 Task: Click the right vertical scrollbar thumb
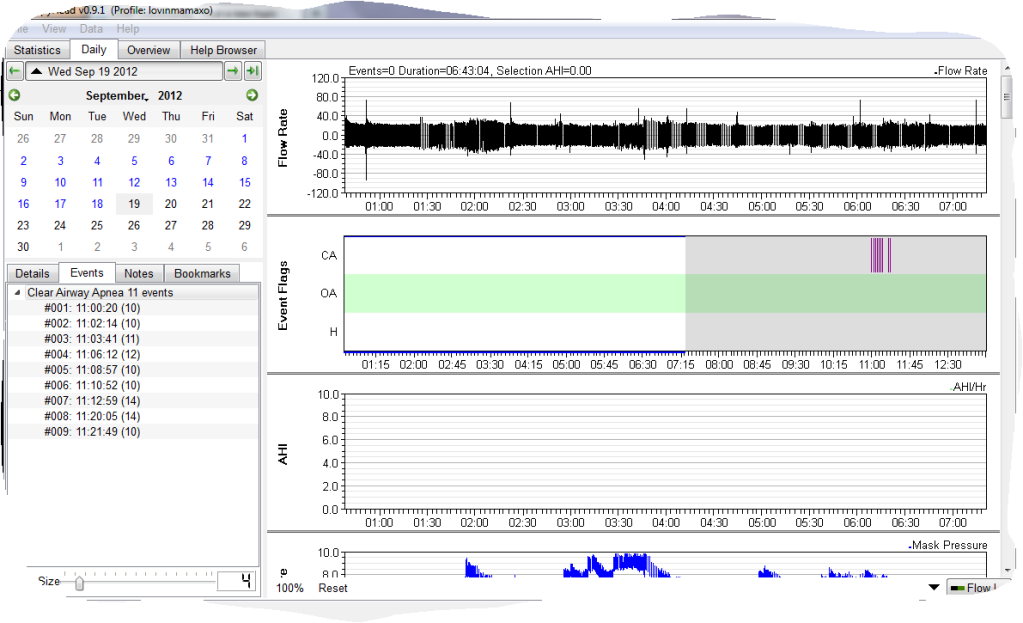tap(1007, 98)
